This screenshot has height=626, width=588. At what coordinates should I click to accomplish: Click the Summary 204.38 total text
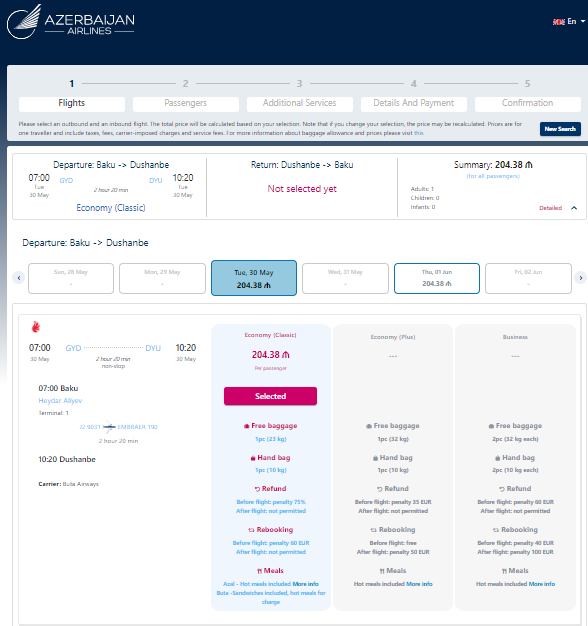[x=493, y=164]
